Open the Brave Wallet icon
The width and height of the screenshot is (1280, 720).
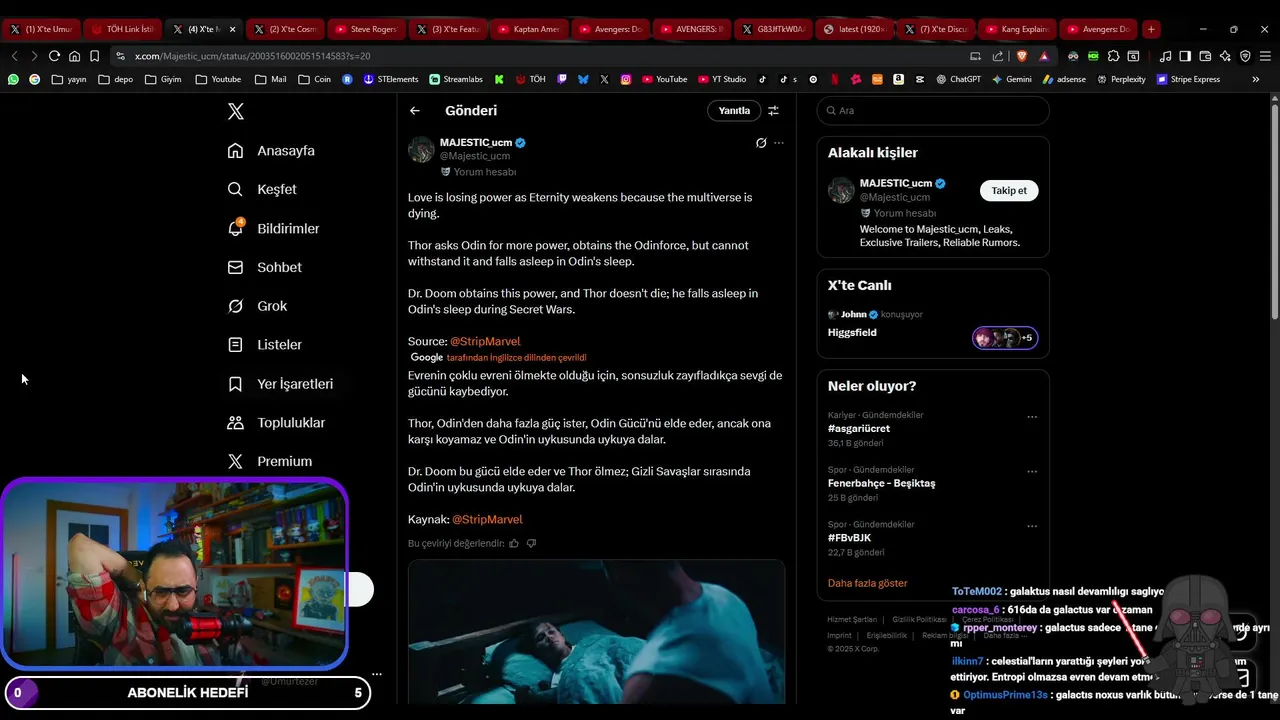[x=1205, y=56]
